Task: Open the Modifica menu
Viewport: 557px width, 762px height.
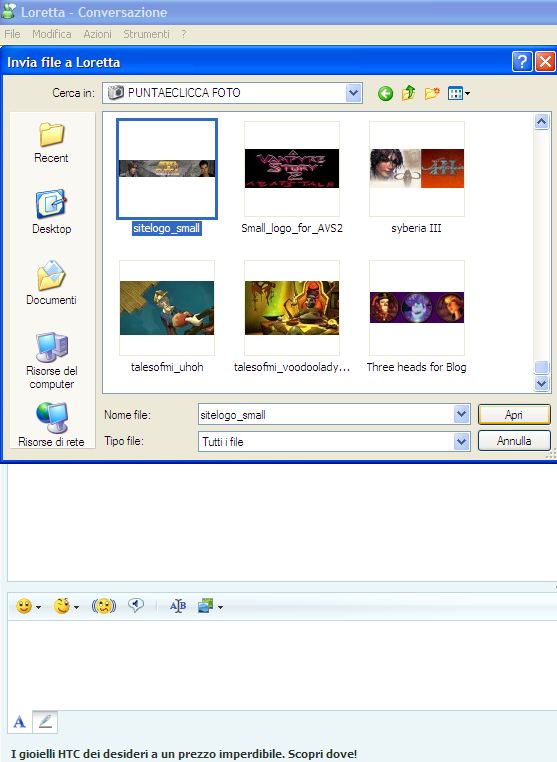Action: click(x=52, y=34)
